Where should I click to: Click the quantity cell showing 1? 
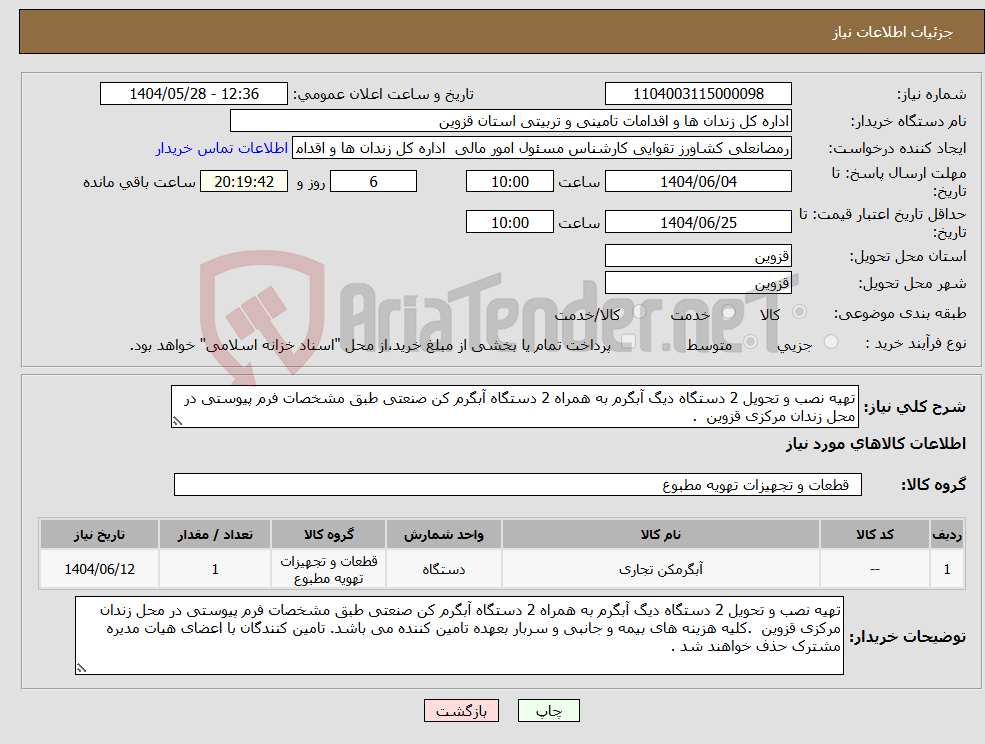coord(215,569)
